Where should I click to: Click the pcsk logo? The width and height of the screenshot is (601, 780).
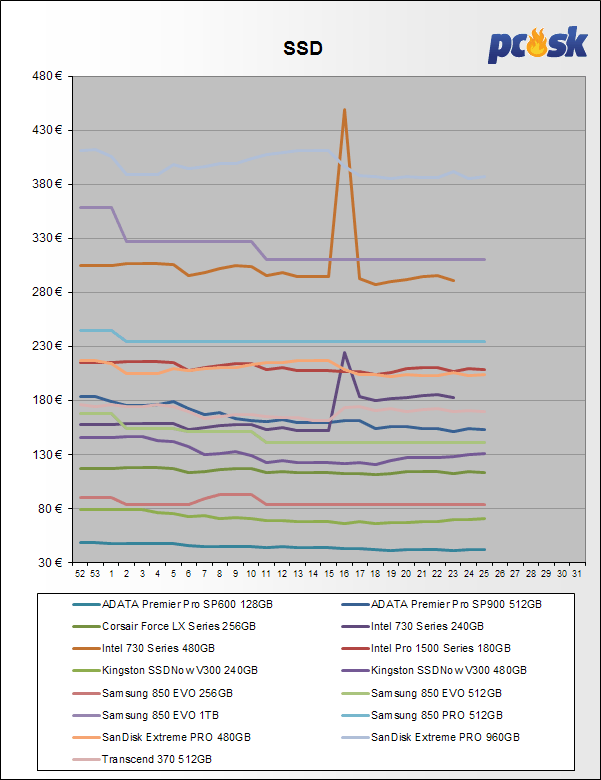(537, 44)
